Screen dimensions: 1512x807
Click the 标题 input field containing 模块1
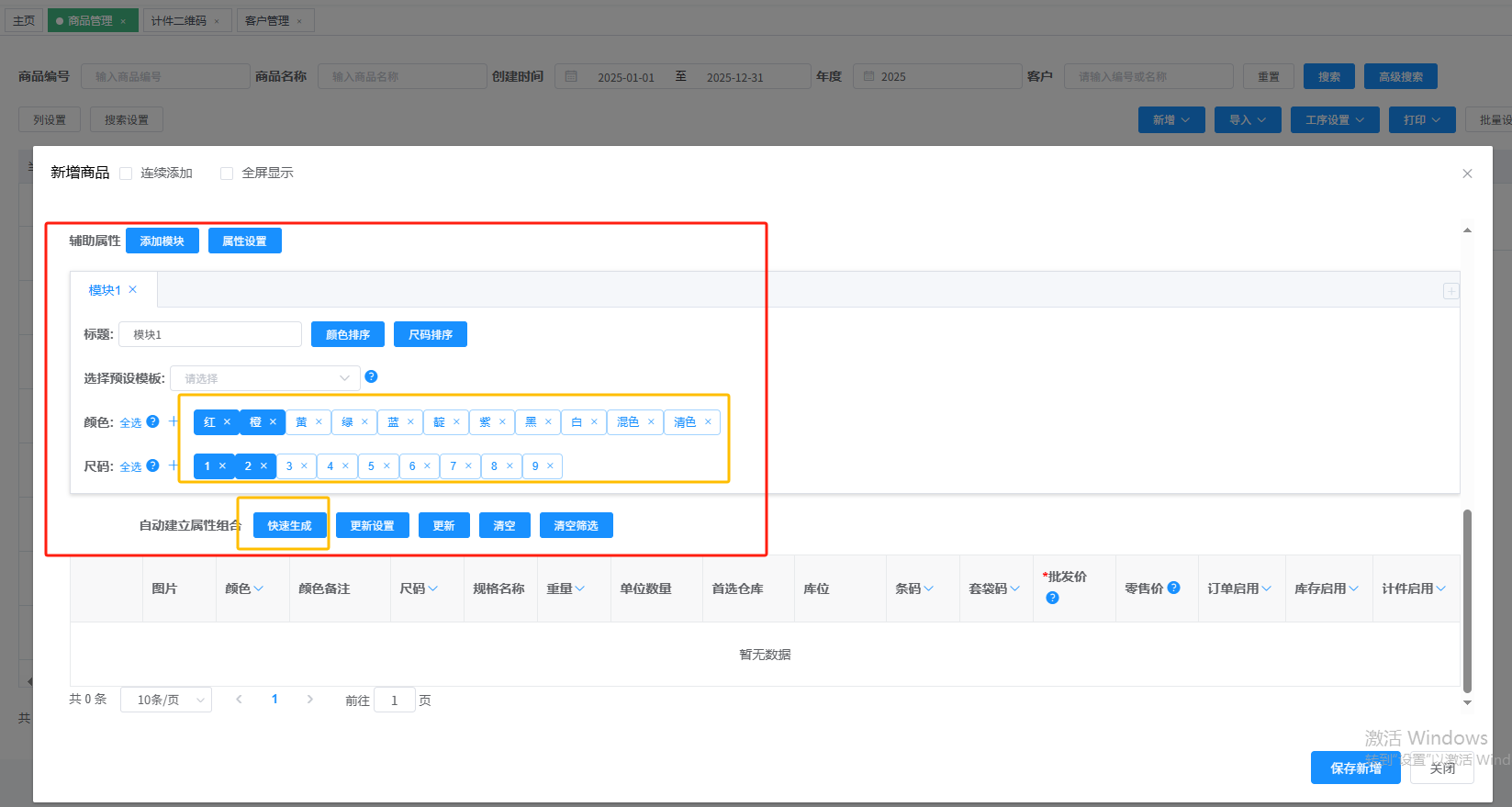coord(210,334)
